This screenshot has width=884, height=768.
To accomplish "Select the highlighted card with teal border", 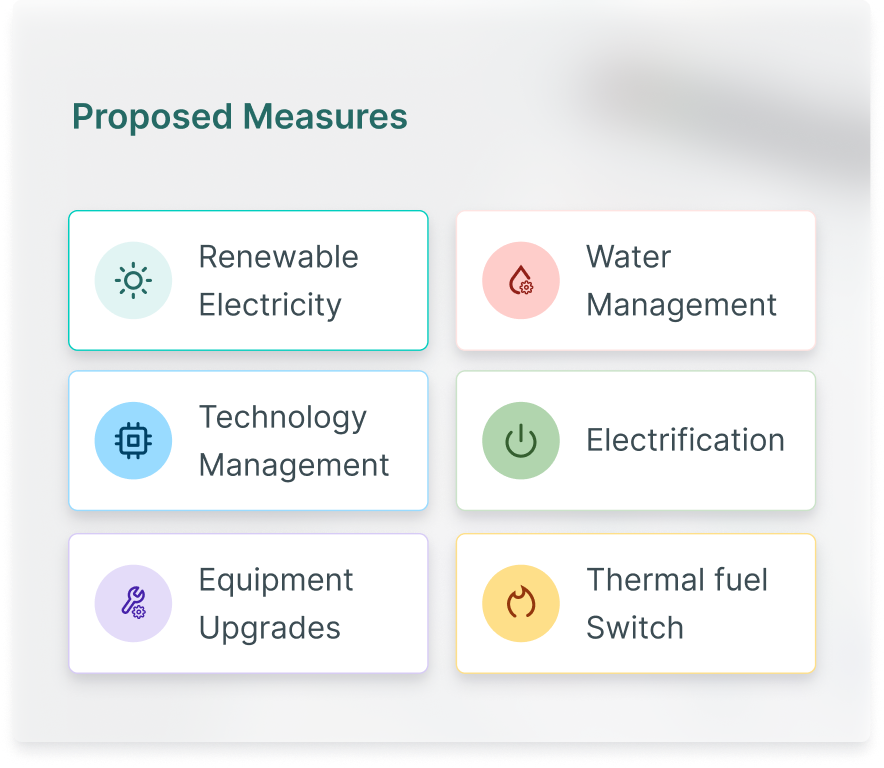I will click(248, 280).
